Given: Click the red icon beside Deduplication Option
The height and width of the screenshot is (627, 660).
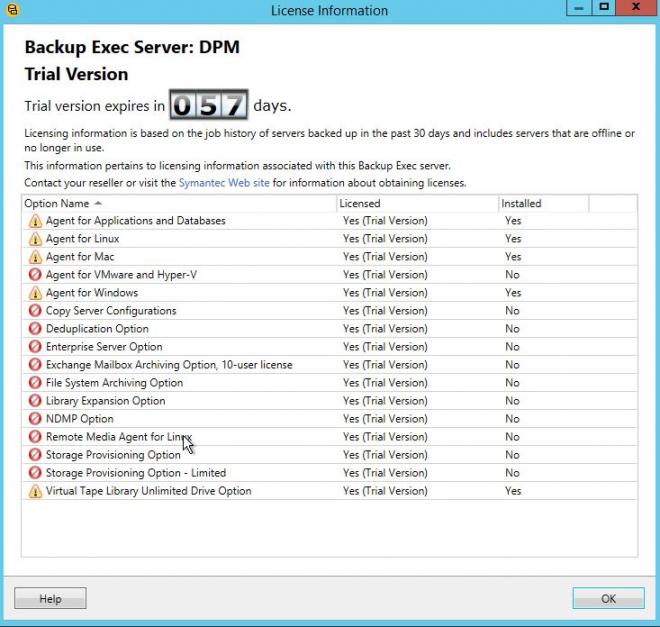Looking at the screenshot, I should tap(36, 329).
